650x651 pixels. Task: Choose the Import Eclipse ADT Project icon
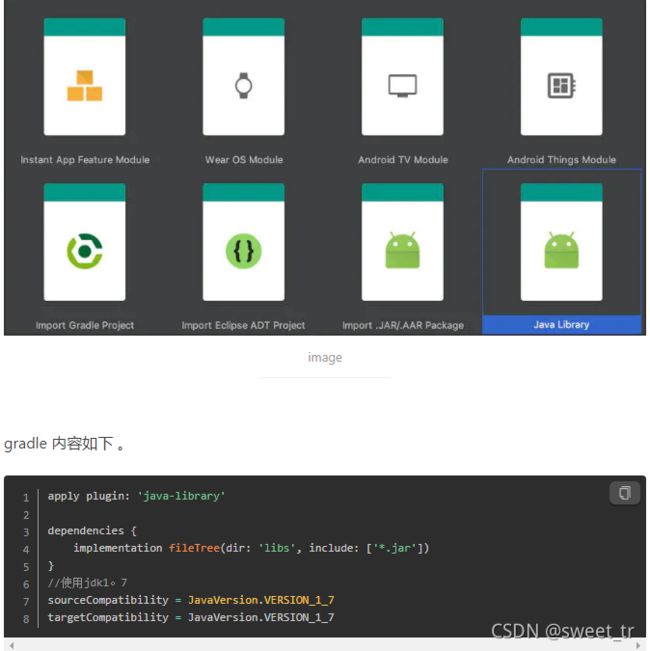(244, 251)
